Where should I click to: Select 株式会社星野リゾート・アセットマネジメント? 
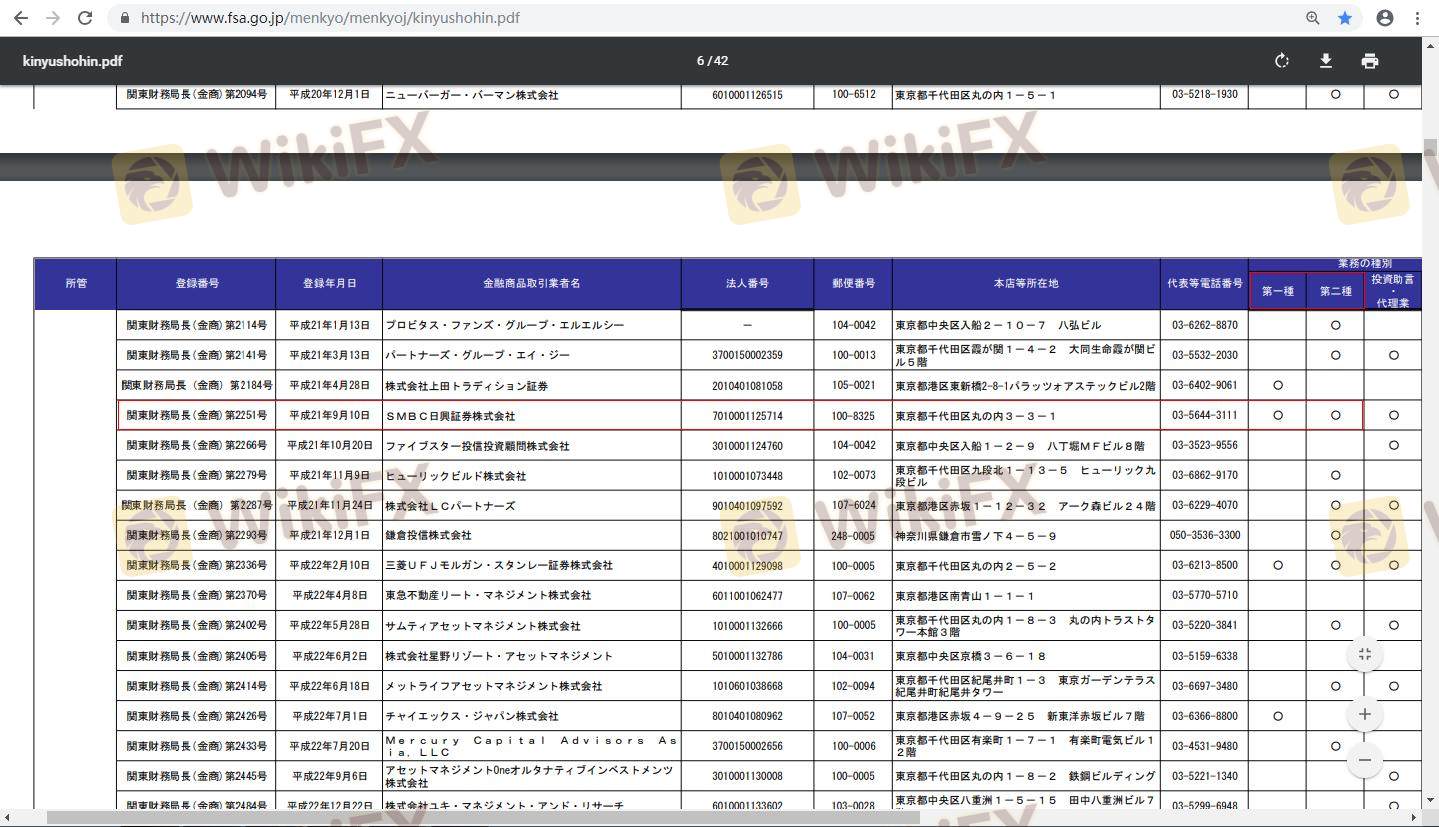point(499,656)
